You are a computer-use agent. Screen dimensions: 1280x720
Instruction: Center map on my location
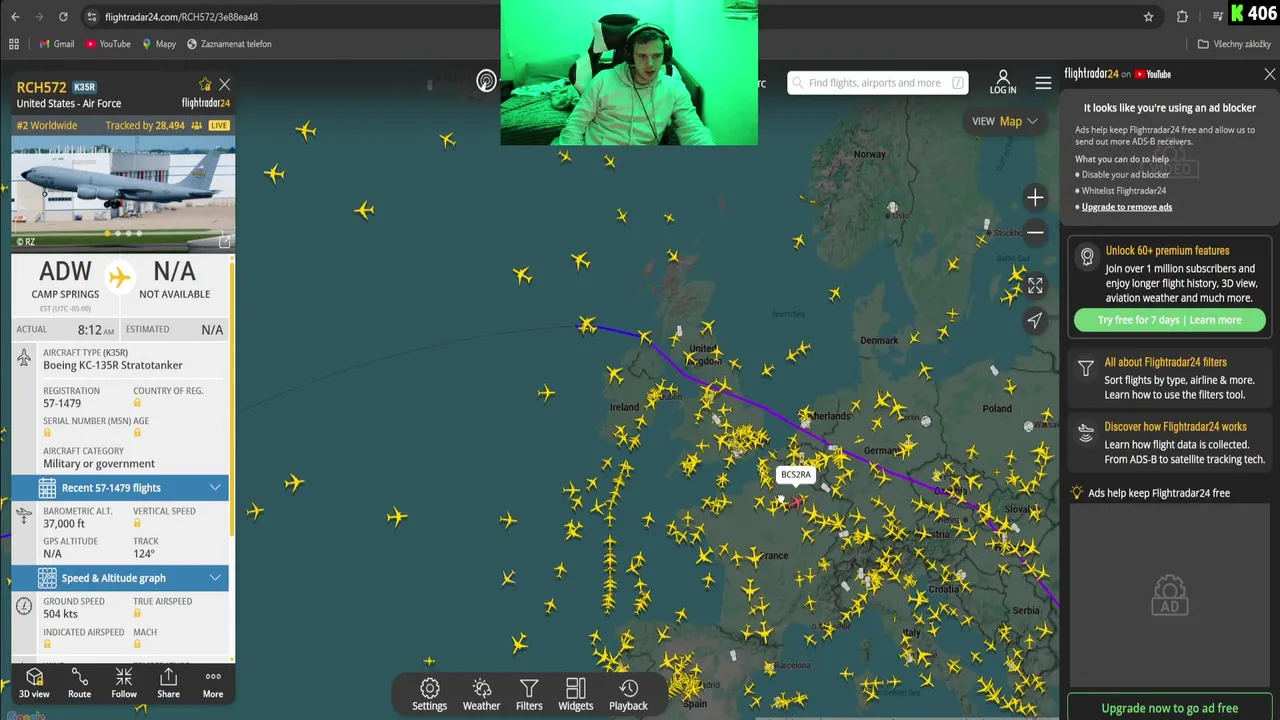pos(1035,320)
